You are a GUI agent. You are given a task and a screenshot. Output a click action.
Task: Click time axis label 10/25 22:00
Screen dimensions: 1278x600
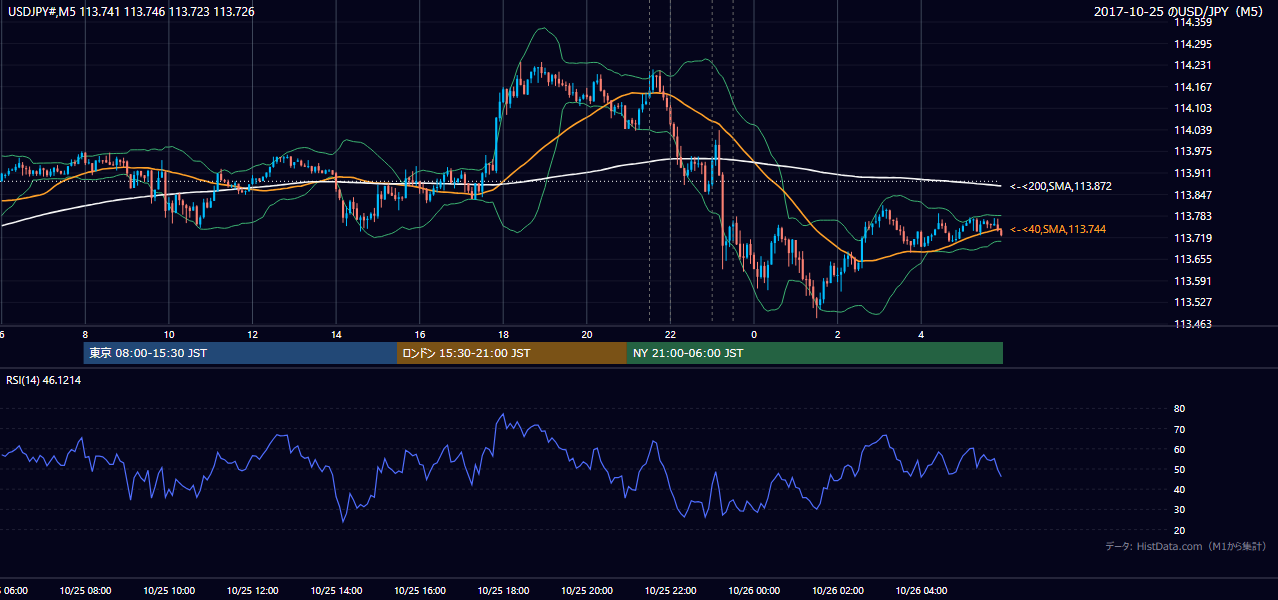tap(671, 590)
